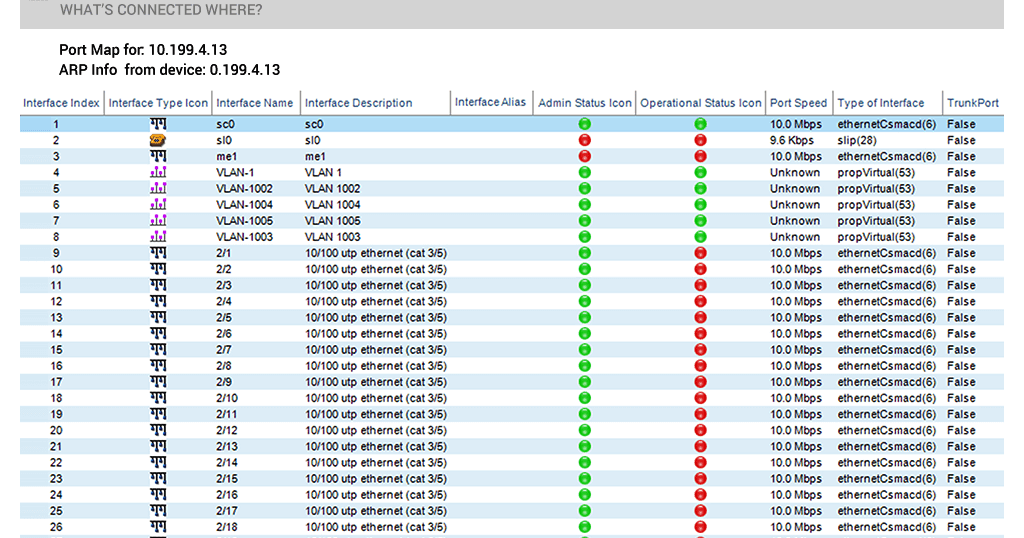1024x538 pixels.
Task: Sort by the Interface Type Icon column header
Action: [158, 103]
